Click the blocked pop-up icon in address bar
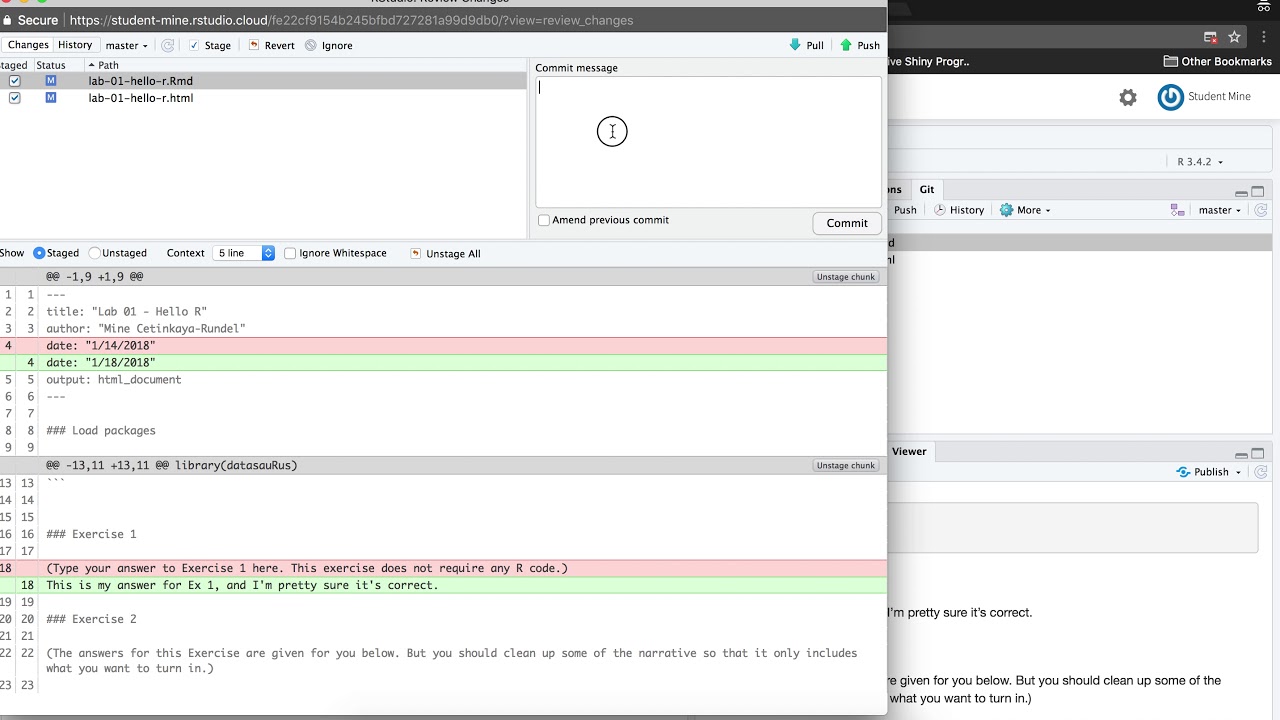 1210,37
